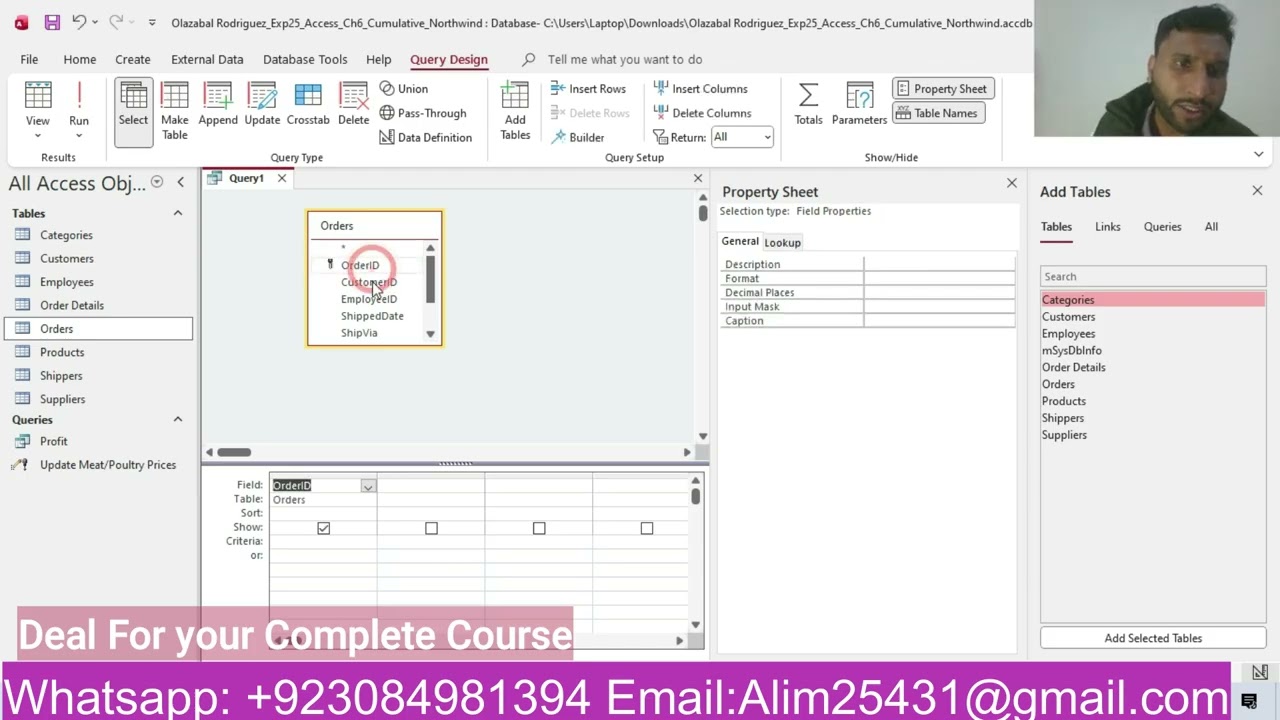Choose the Append query type
Viewport: 1280px width, 720px height.
pos(218,104)
